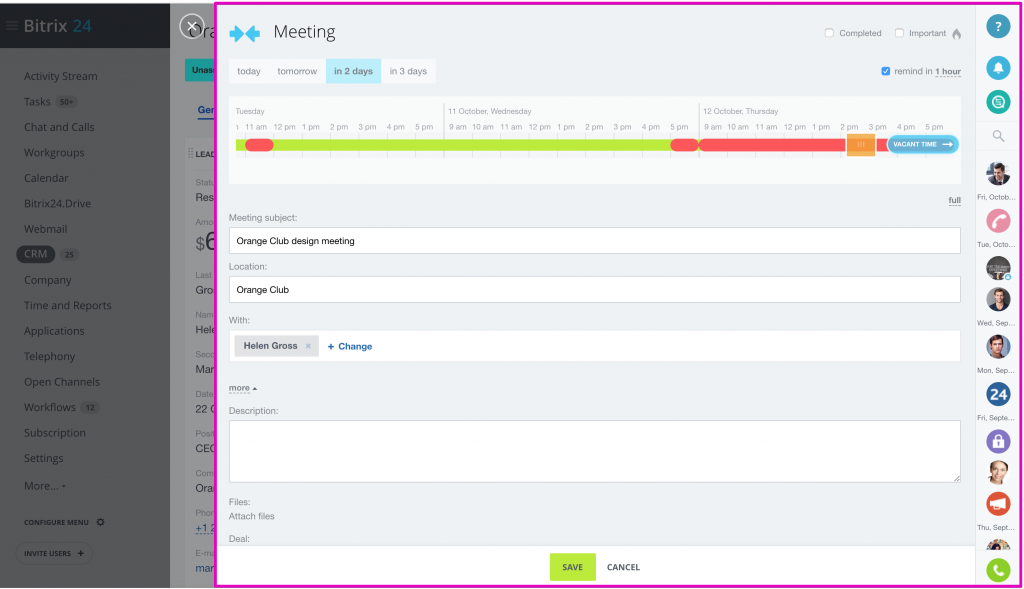
Task: Click the Bitrix 24 logo
Action: [x=57, y=26]
